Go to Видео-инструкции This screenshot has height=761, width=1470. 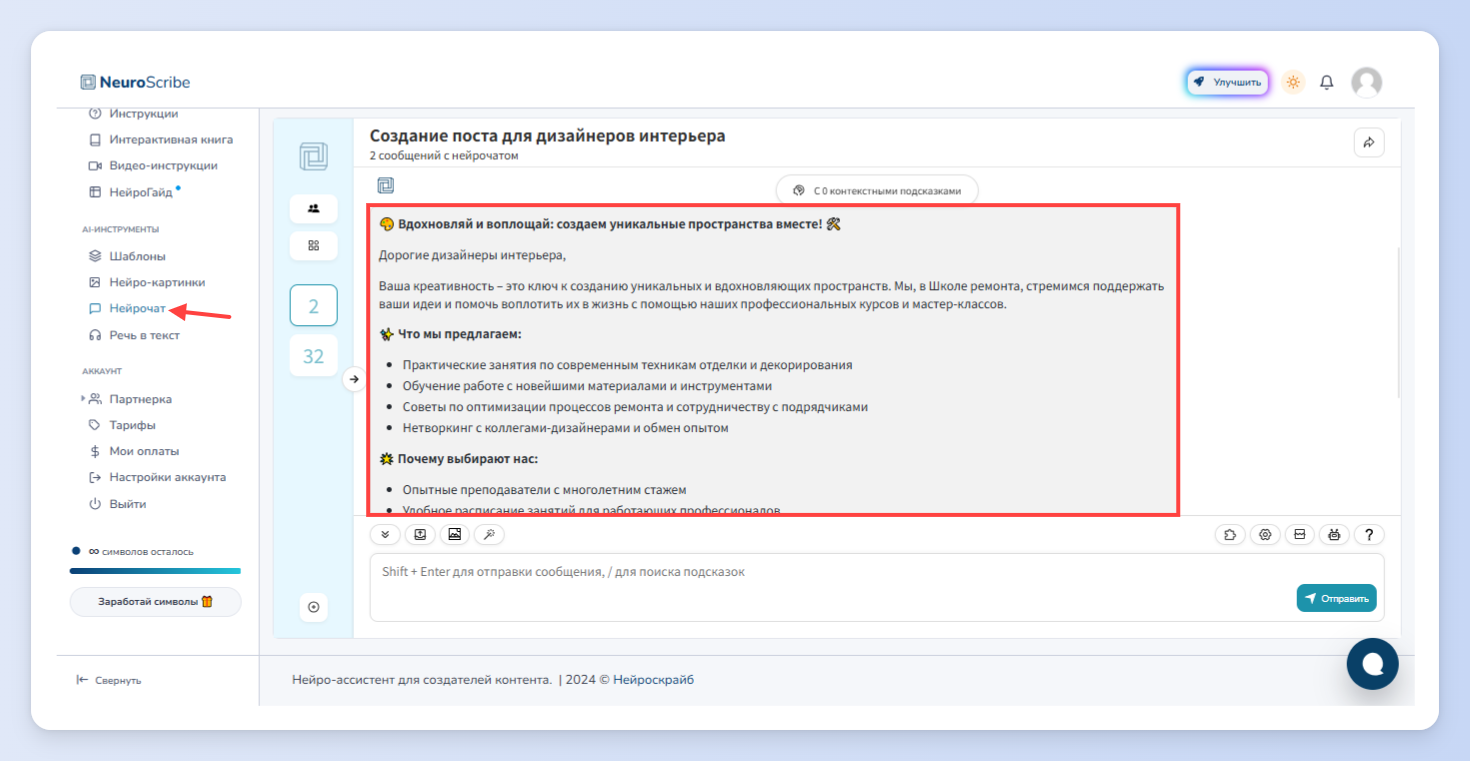point(153,166)
